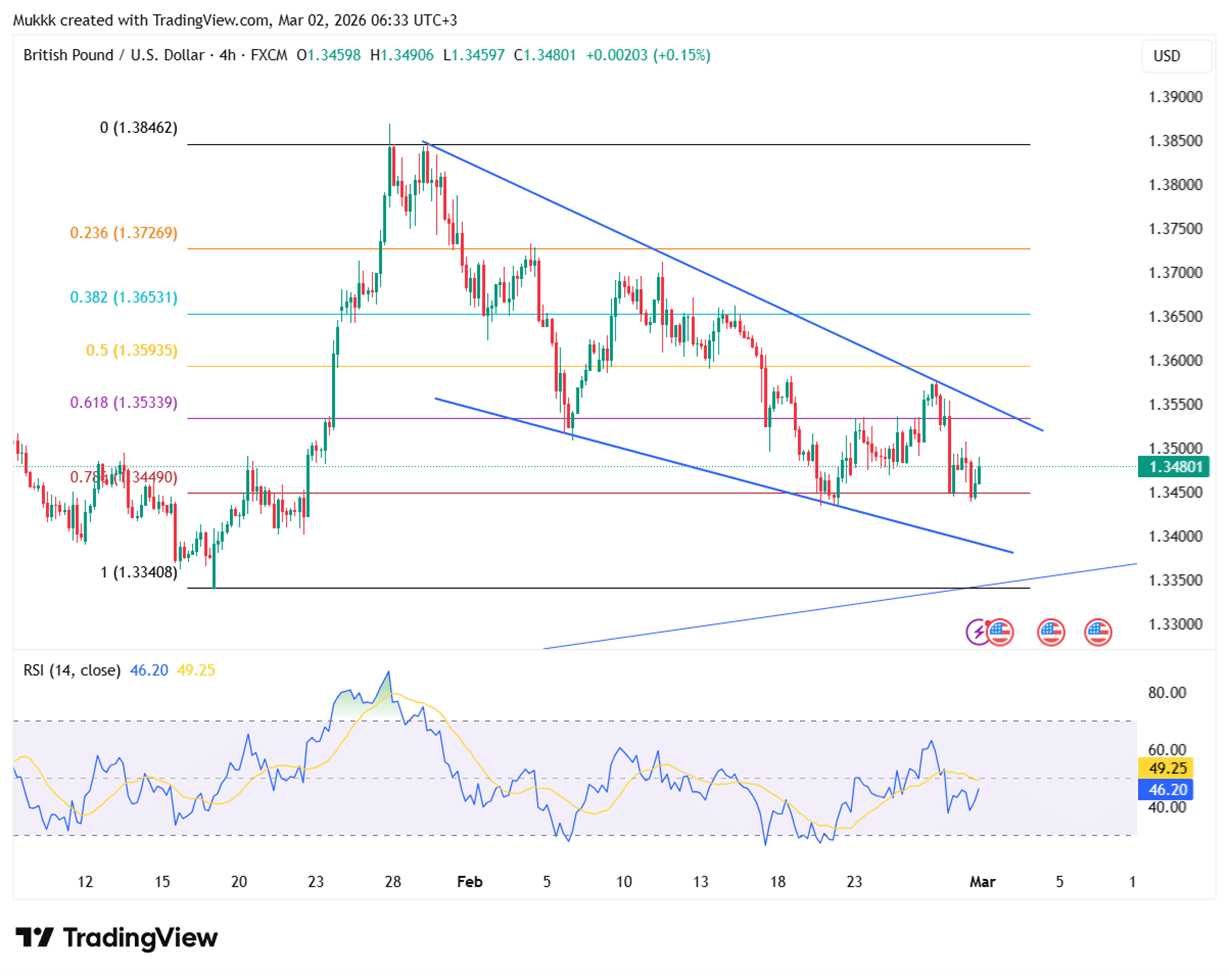This screenshot has width=1229, height=976.
Task: Click the 0.5 (1.35935) Fibonacci level label
Action: pyautogui.click(x=129, y=350)
